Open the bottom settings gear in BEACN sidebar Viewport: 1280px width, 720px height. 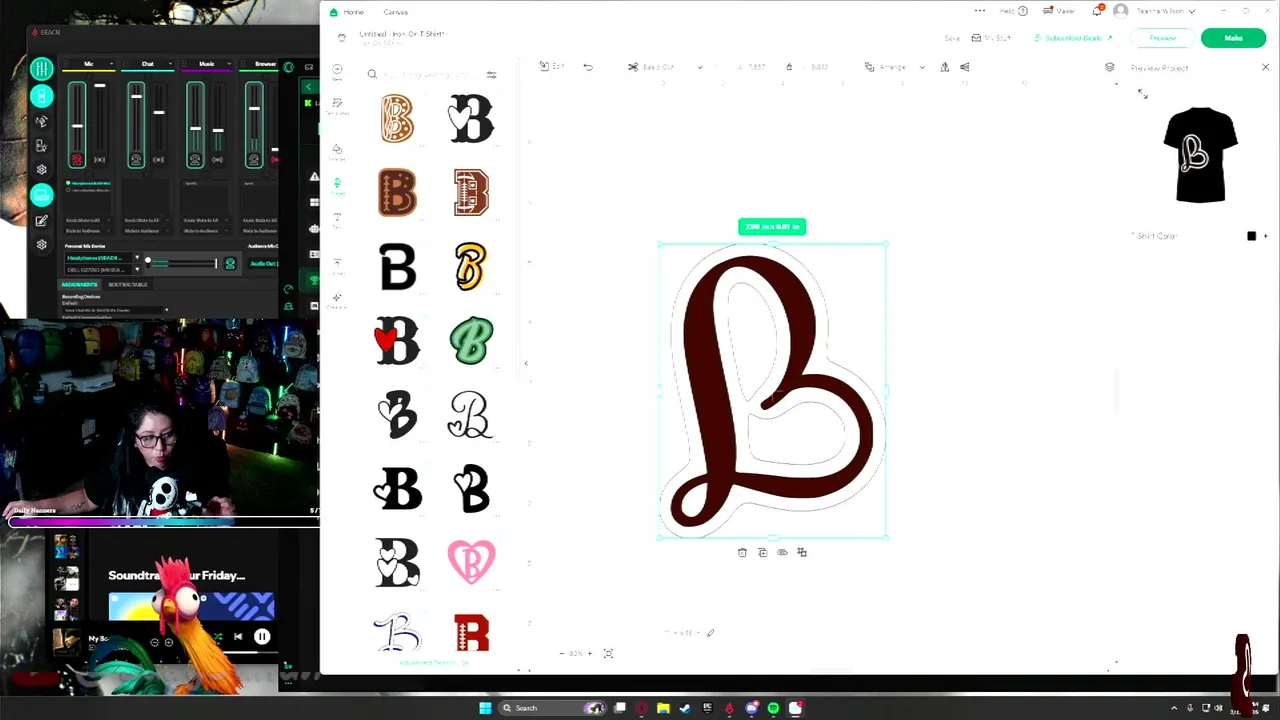tap(41, 244)
